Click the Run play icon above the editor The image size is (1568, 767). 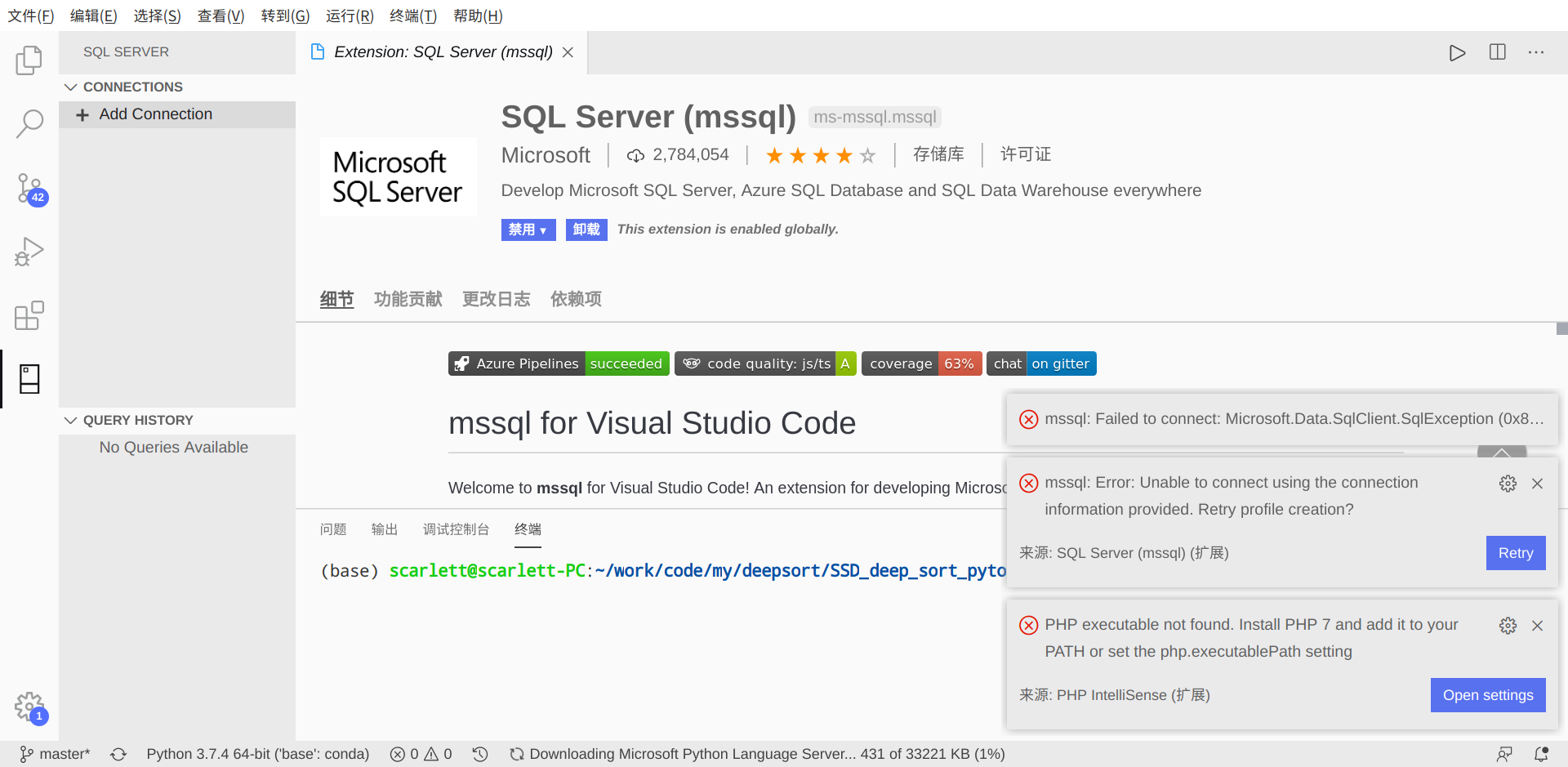(x=1457, y=52)
